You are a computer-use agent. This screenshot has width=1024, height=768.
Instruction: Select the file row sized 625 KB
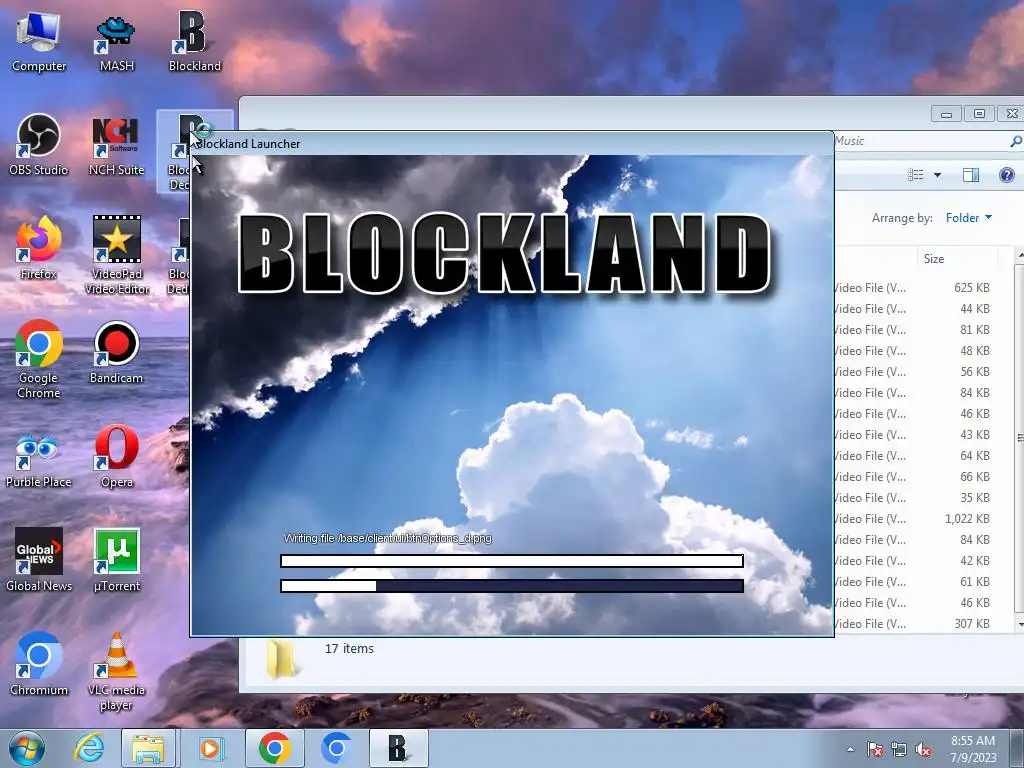click(914, 287)
